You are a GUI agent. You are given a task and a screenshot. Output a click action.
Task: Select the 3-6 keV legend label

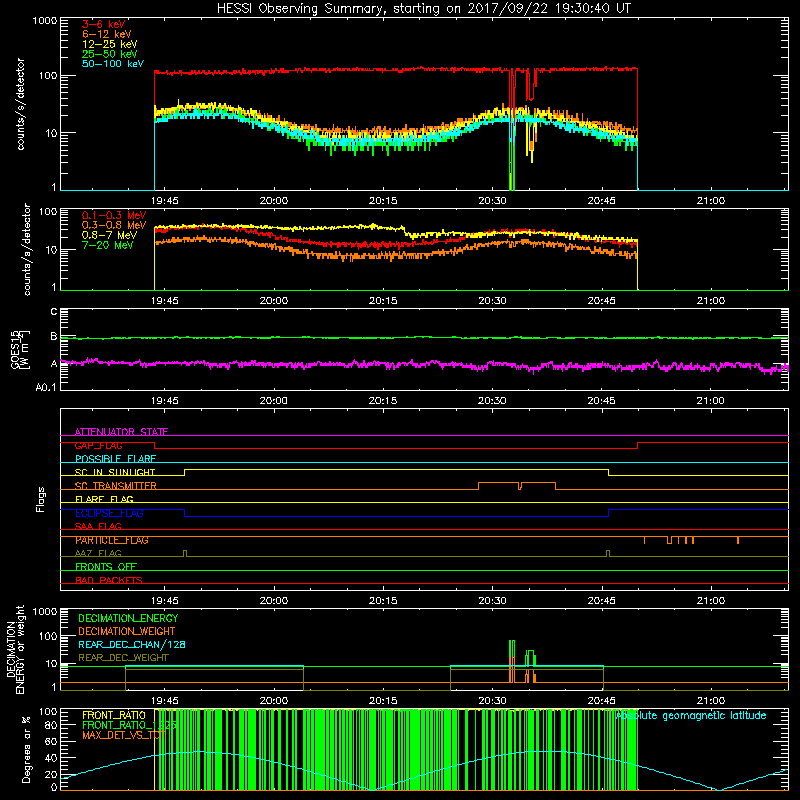(x=104, y=24)
